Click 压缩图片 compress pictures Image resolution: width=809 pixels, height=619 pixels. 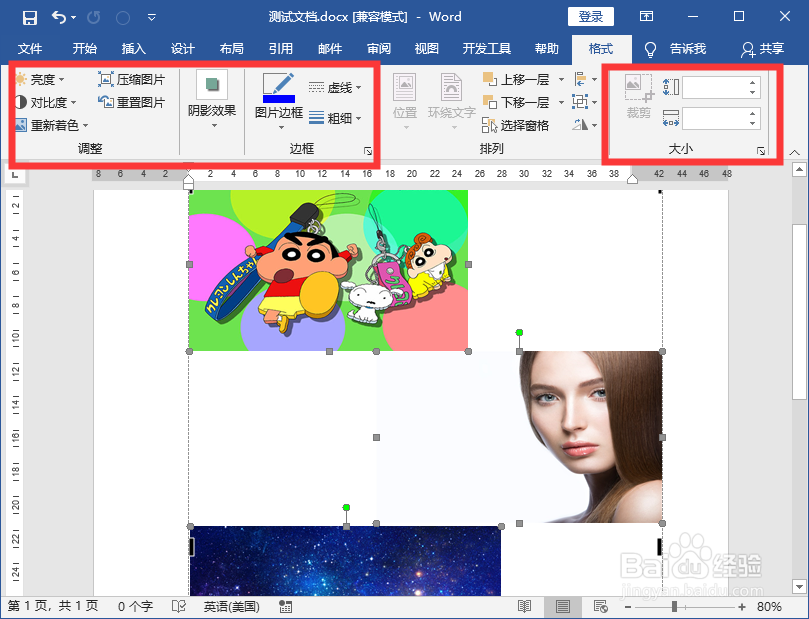point(132,79)
